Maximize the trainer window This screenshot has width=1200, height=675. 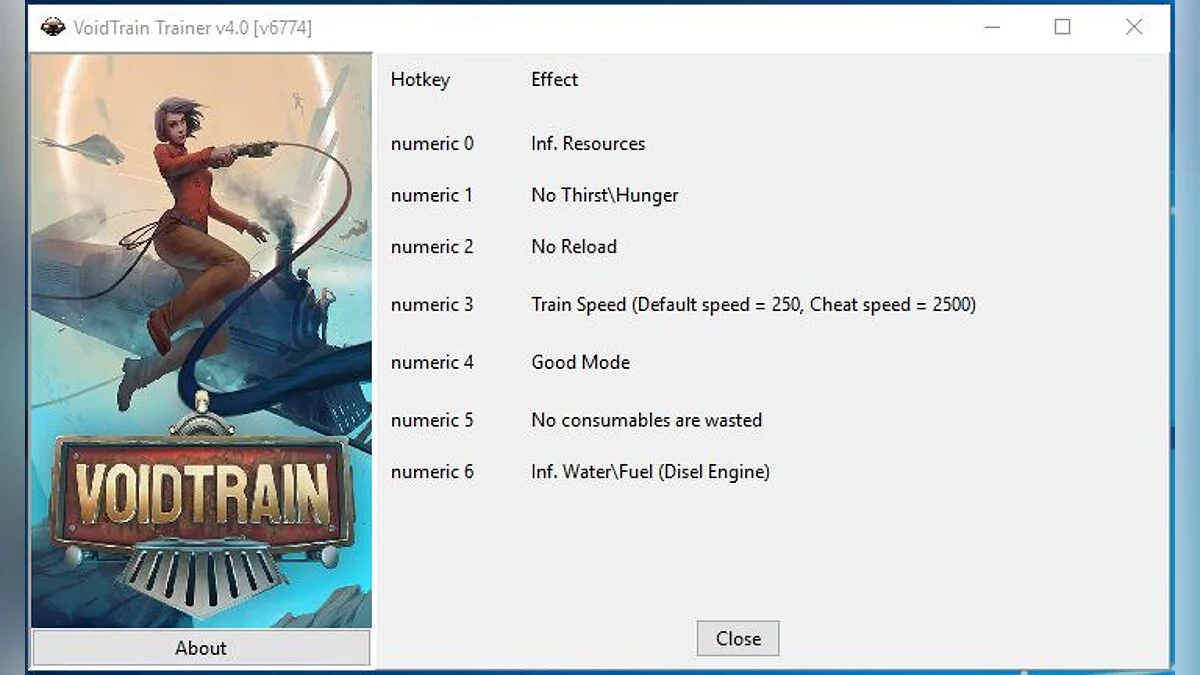[1062, 28]
